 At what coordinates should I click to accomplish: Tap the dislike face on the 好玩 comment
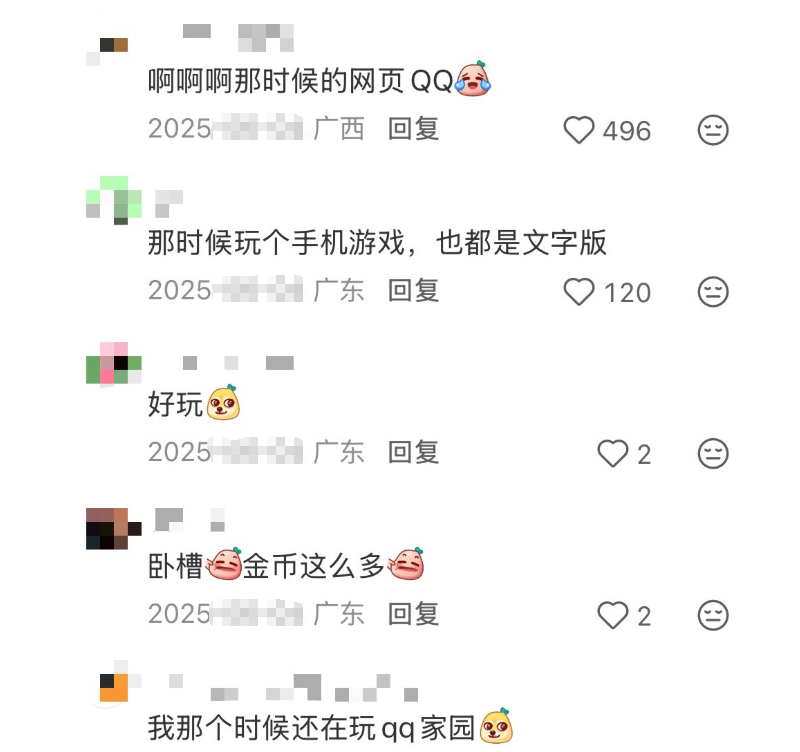coord(713,454)
